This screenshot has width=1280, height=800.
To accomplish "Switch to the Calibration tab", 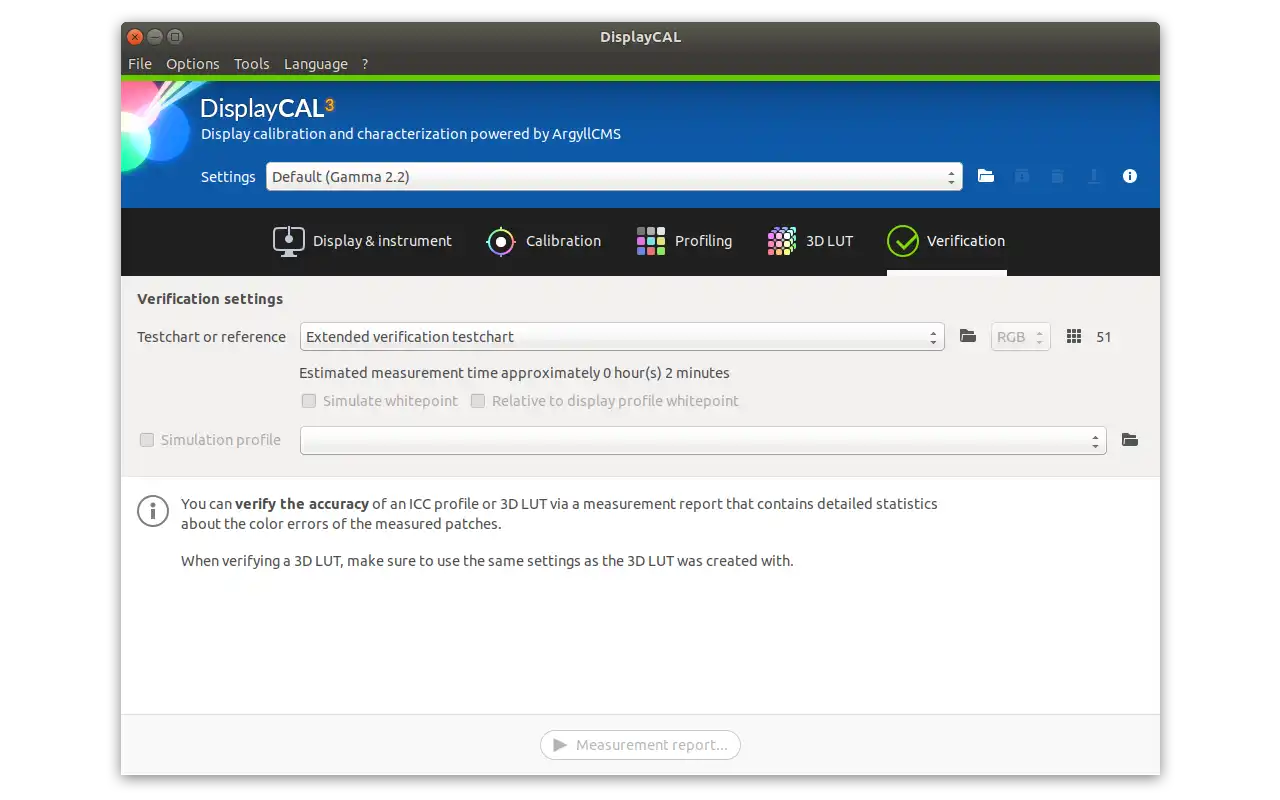I will coord(544,241).
